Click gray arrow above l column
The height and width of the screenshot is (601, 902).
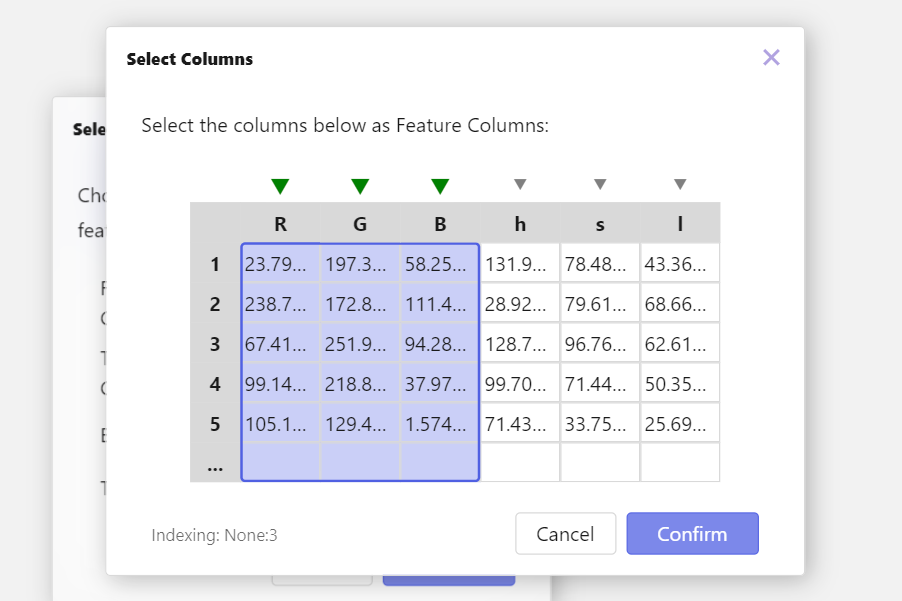click(x=680, y=184)
